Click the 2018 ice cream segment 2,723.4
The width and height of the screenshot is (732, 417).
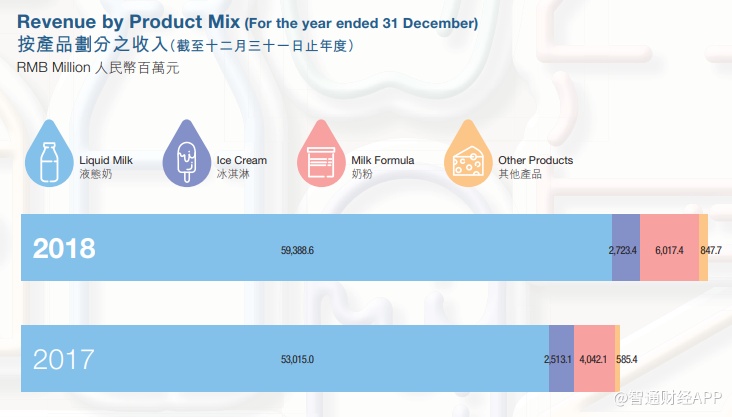pos(625,249)
